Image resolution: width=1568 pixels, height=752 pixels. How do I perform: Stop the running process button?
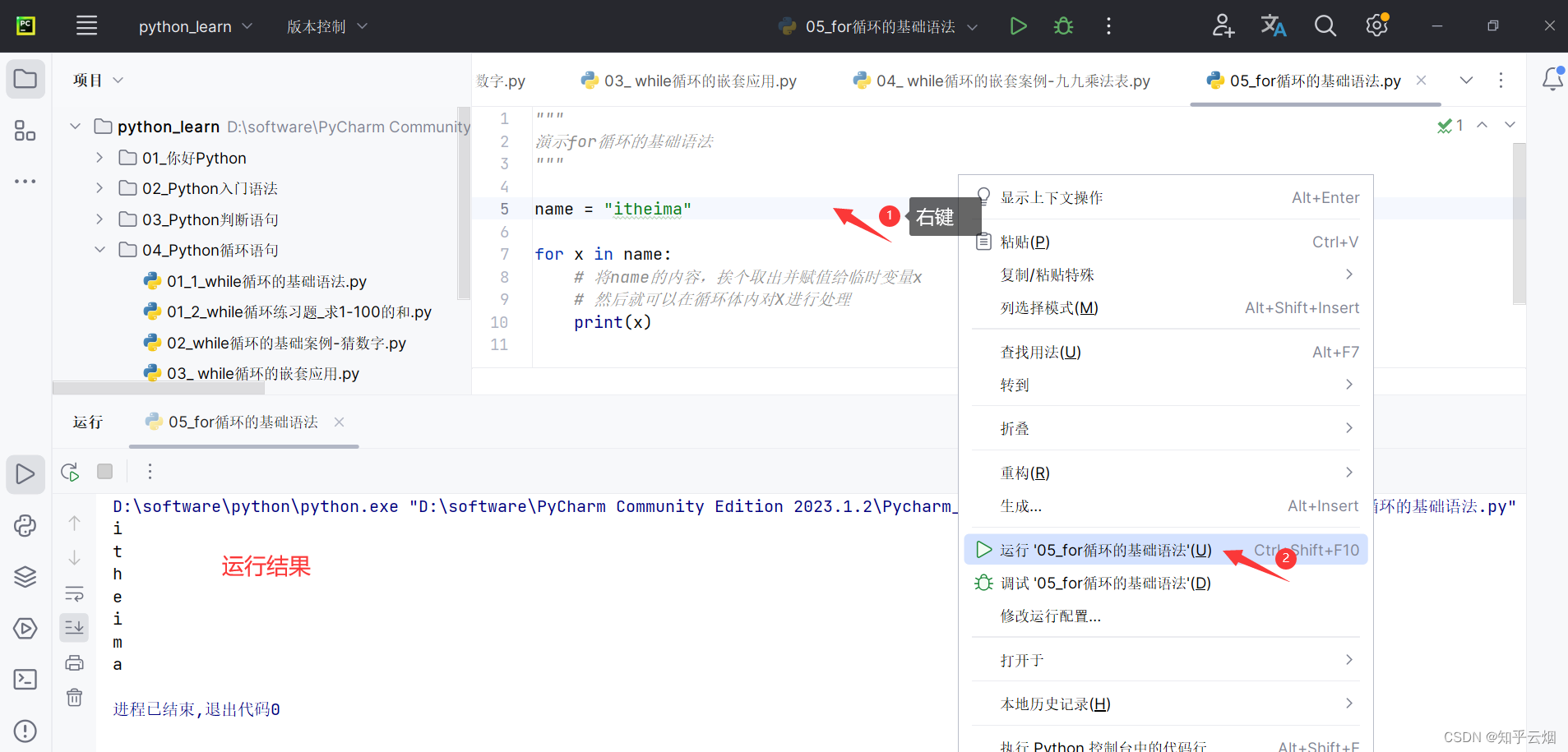(104, 472)
